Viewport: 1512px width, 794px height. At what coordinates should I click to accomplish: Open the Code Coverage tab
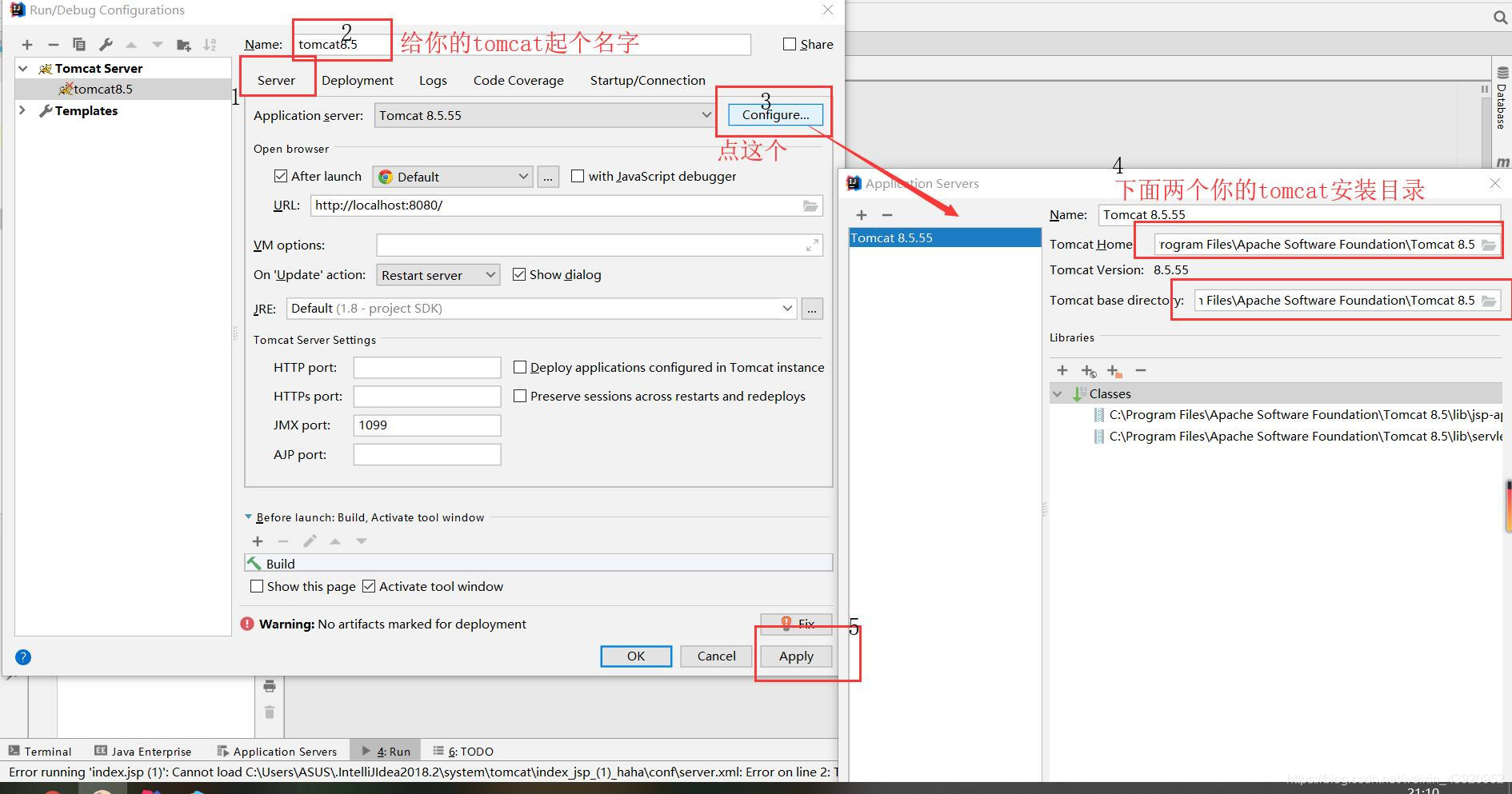(518, 80)
